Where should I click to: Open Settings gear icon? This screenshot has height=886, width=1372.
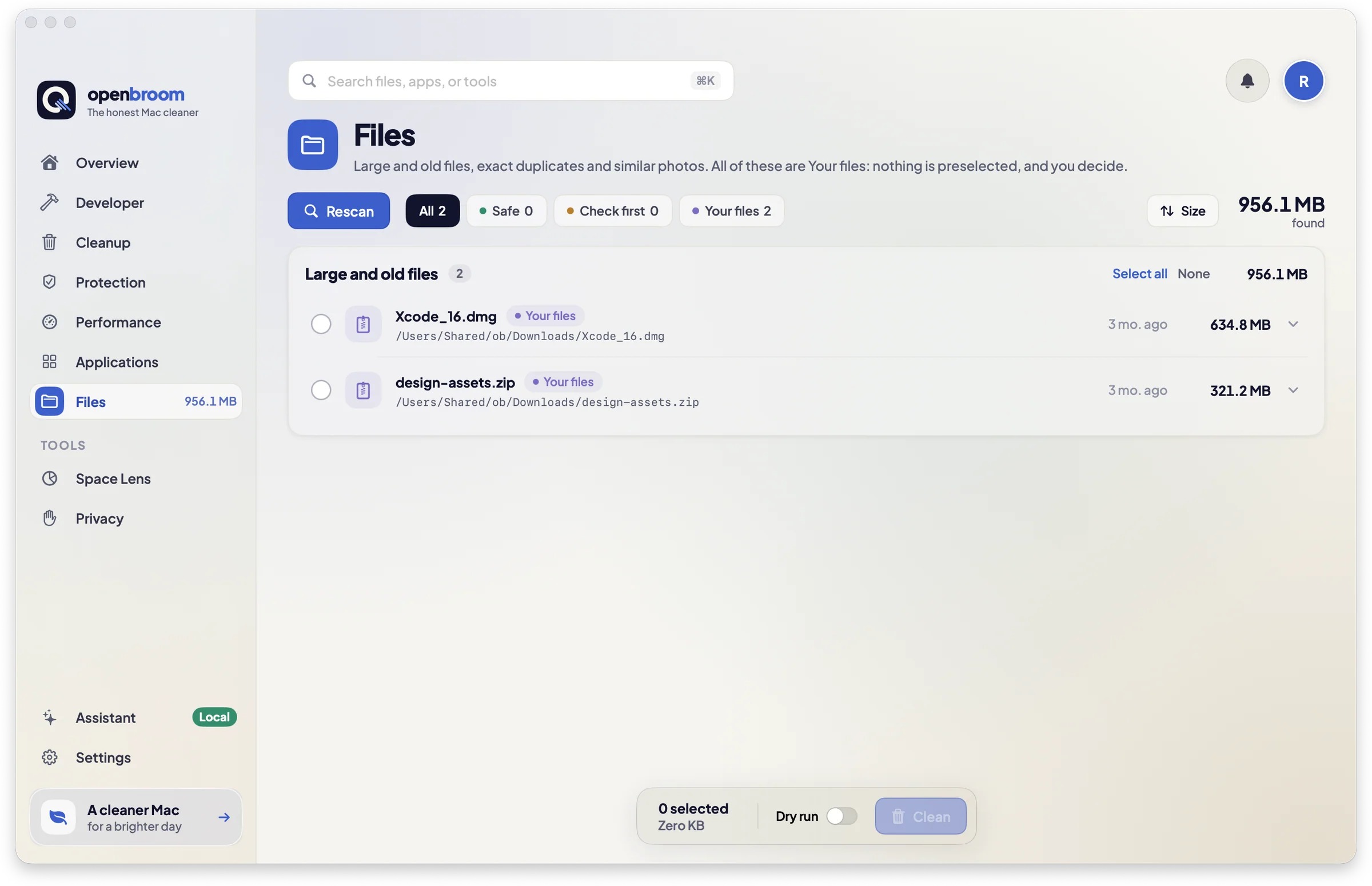[x=50, y=757]
